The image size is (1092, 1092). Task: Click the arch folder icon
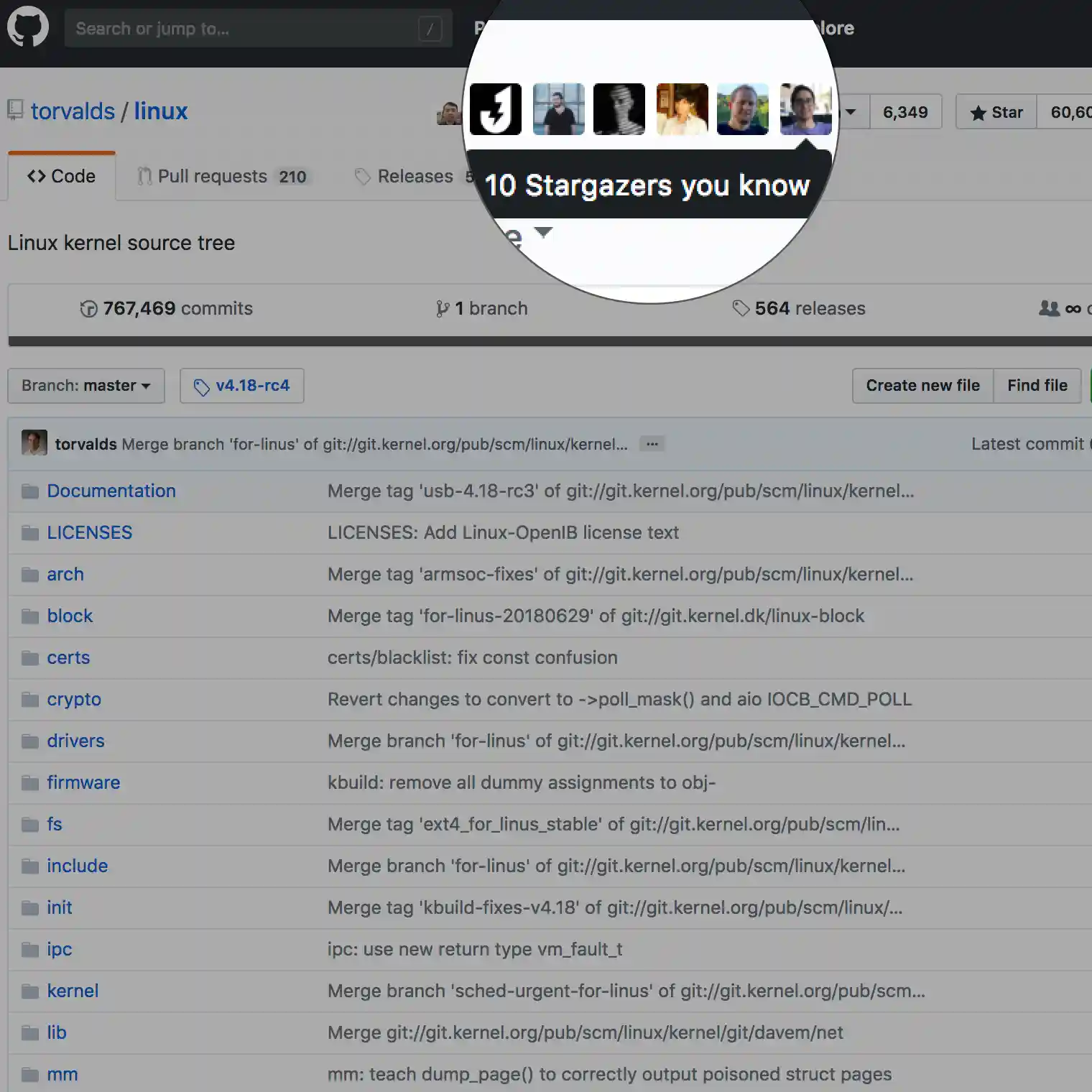point(30,575)
